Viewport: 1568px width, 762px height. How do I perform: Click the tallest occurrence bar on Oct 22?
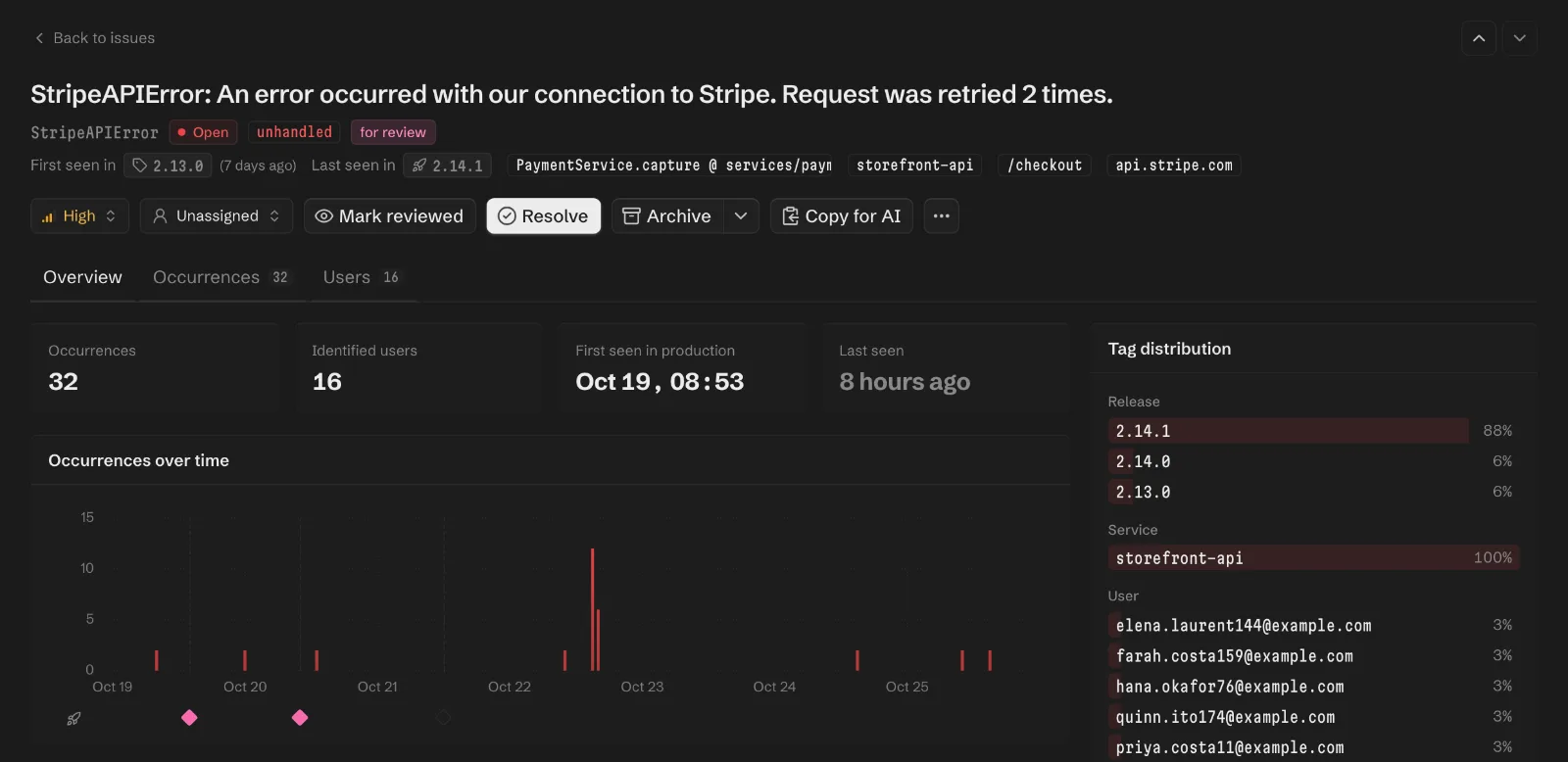[x=592, y=609]
